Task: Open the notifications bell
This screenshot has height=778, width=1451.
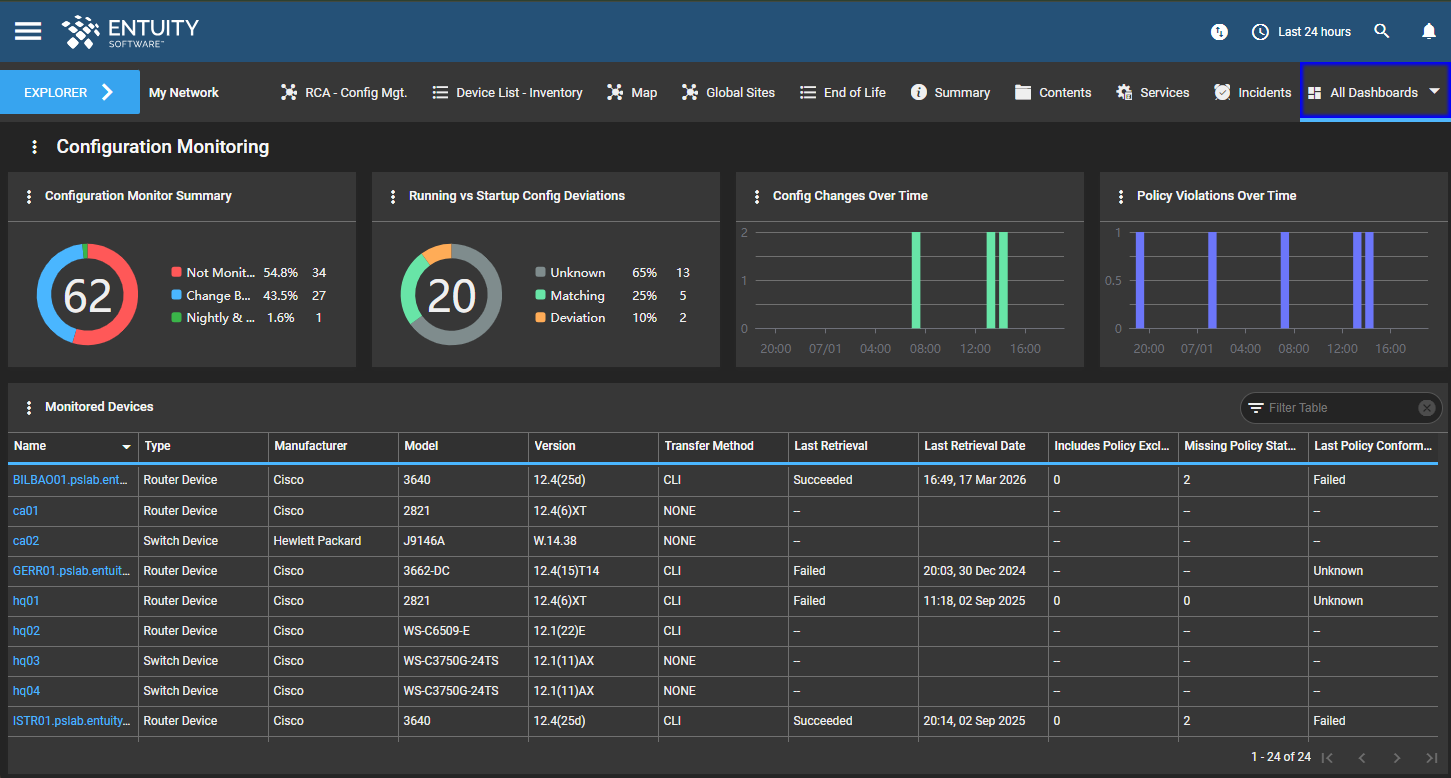Action: point(1429,31)
